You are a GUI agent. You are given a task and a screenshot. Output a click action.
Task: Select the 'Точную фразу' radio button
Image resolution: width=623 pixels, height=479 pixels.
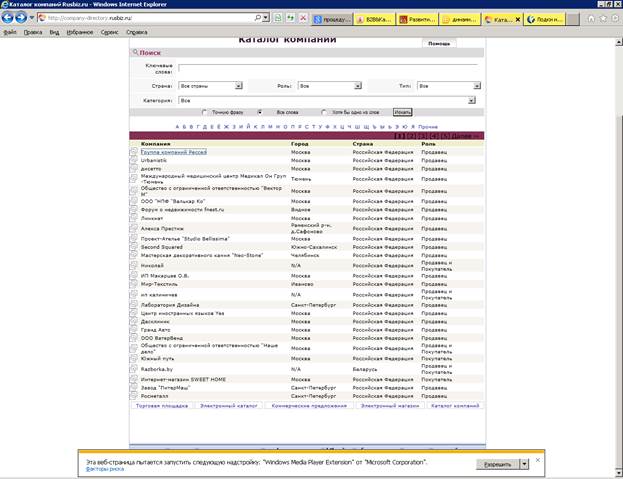coord(205,112)
